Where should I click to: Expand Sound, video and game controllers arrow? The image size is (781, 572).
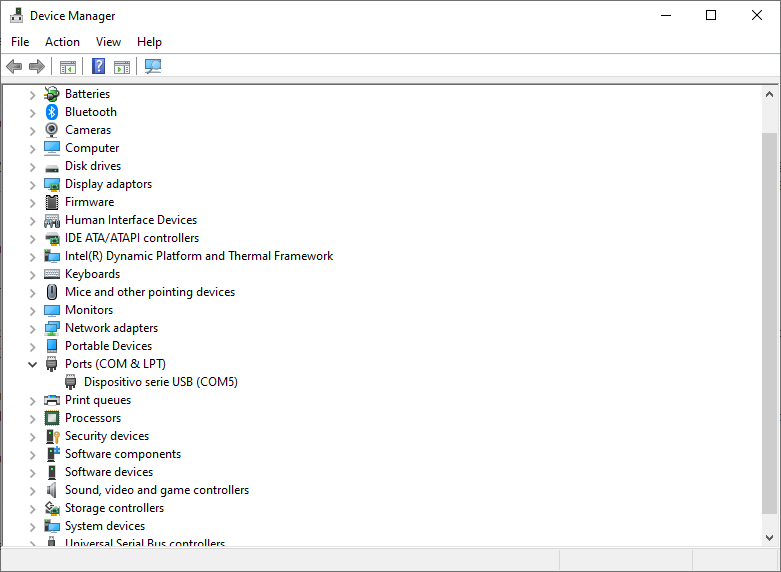click(32, 491)
